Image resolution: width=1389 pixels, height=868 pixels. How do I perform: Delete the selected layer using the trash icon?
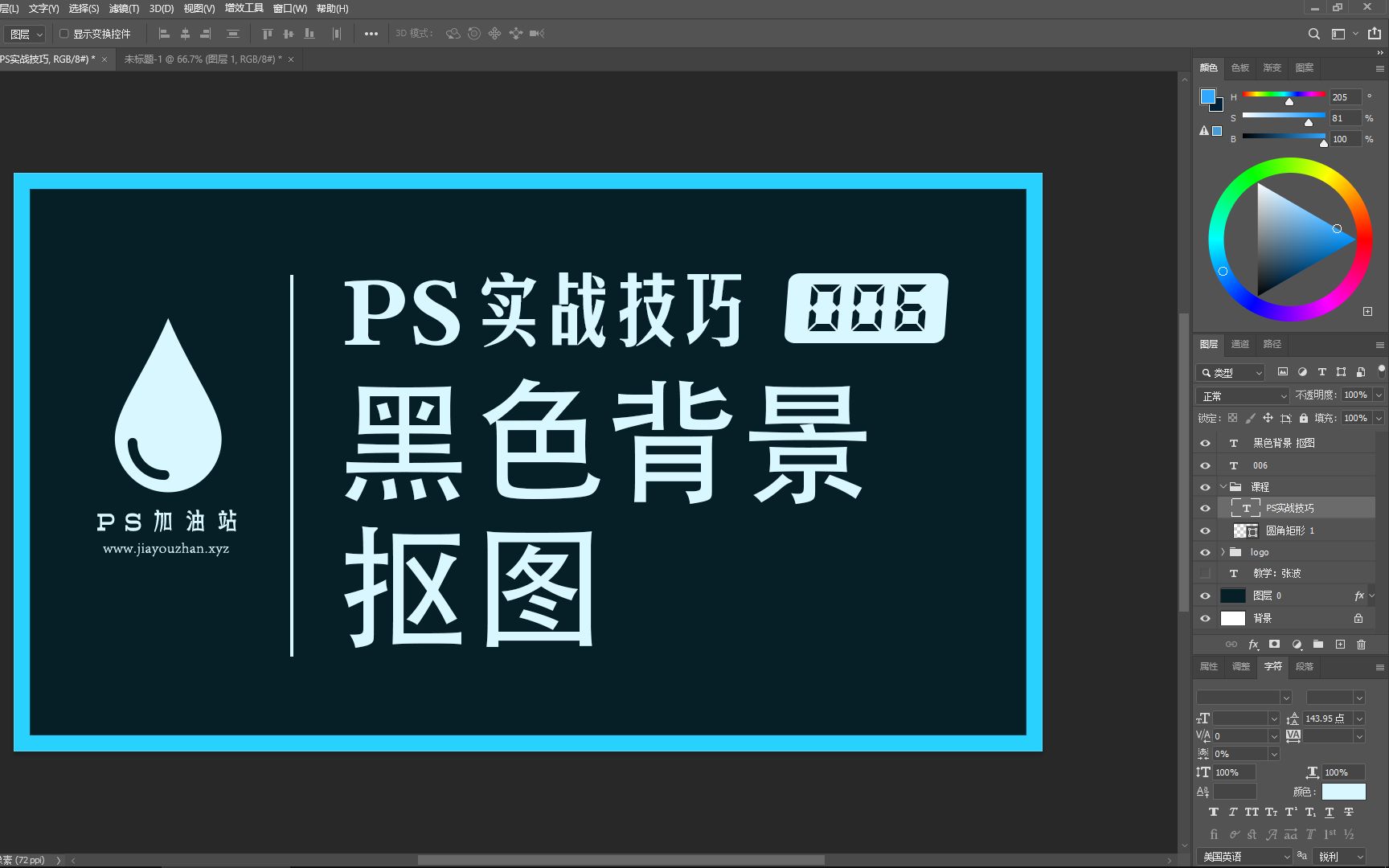(1360, 644)
